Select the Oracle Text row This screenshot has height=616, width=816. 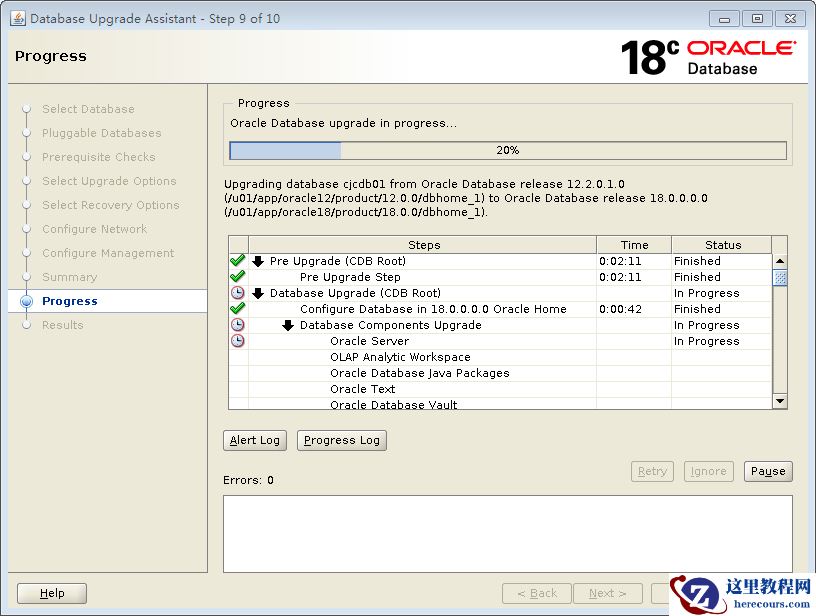(501, 390)
